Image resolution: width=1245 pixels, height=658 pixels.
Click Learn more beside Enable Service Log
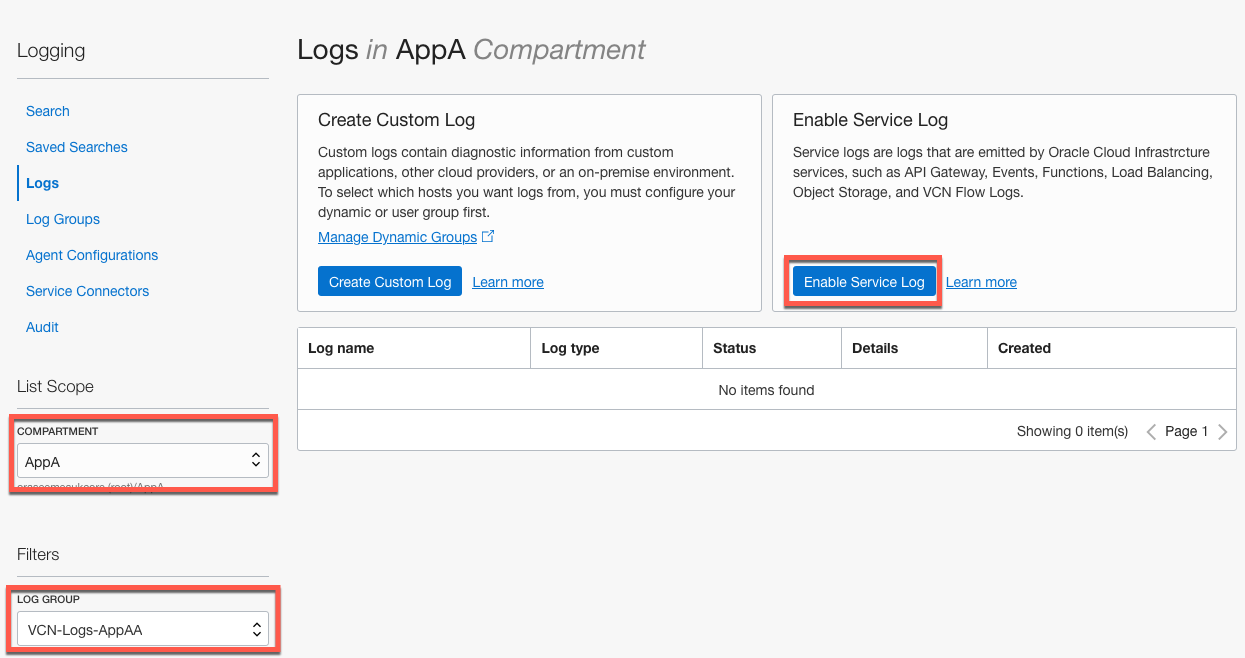click(x=981, y=282)
